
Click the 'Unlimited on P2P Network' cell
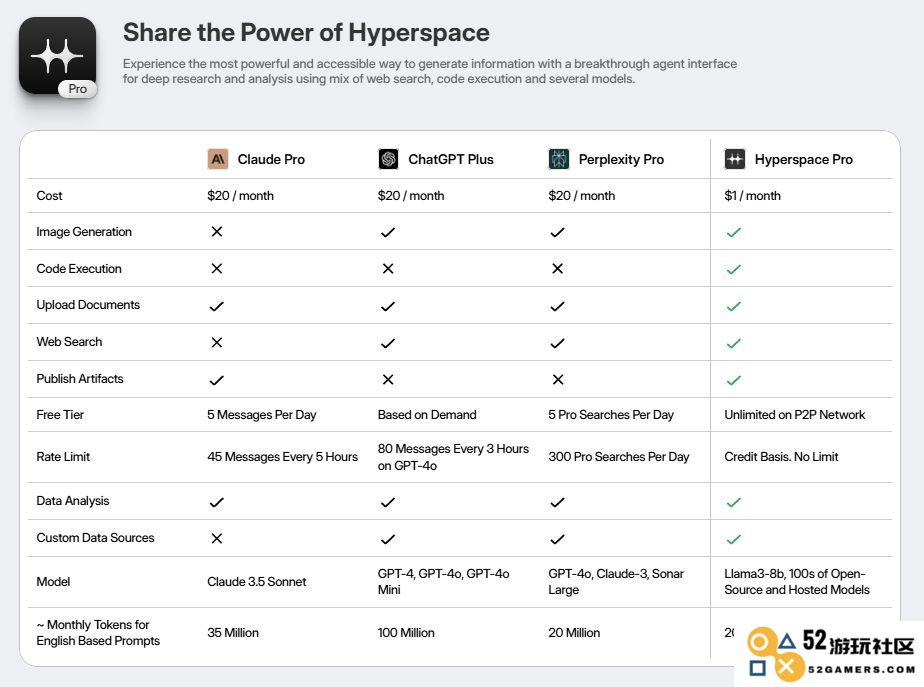(x=795, y=415)
